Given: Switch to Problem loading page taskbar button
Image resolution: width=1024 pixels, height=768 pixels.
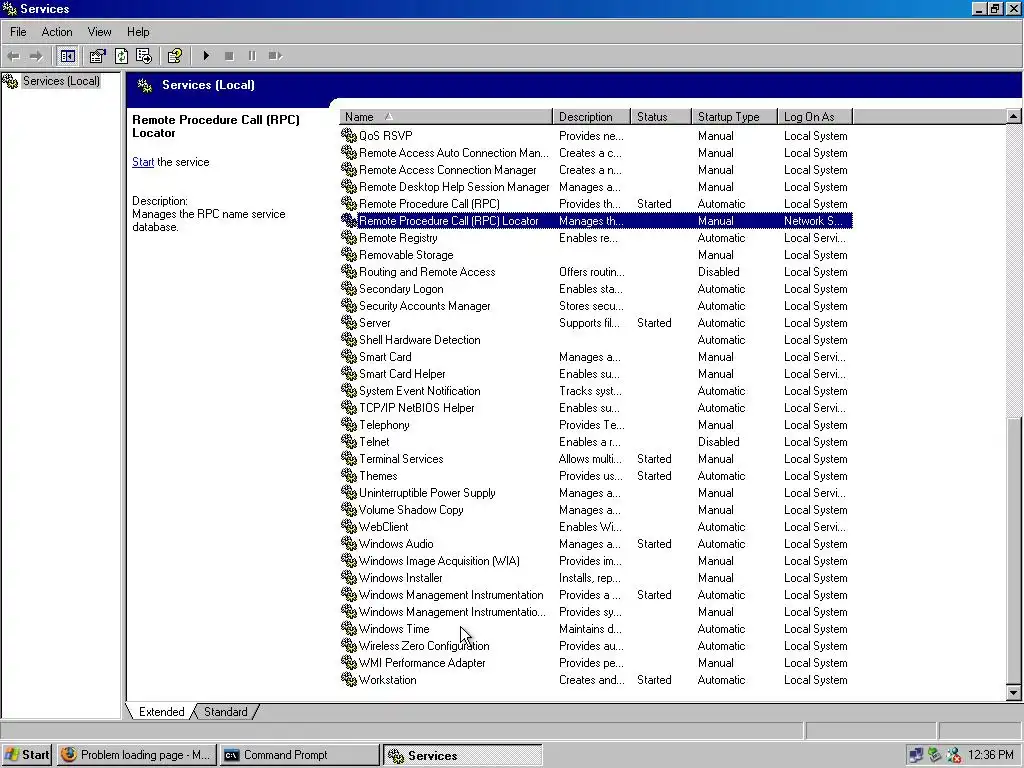Looking at the screenshot, I should point(136,755).
